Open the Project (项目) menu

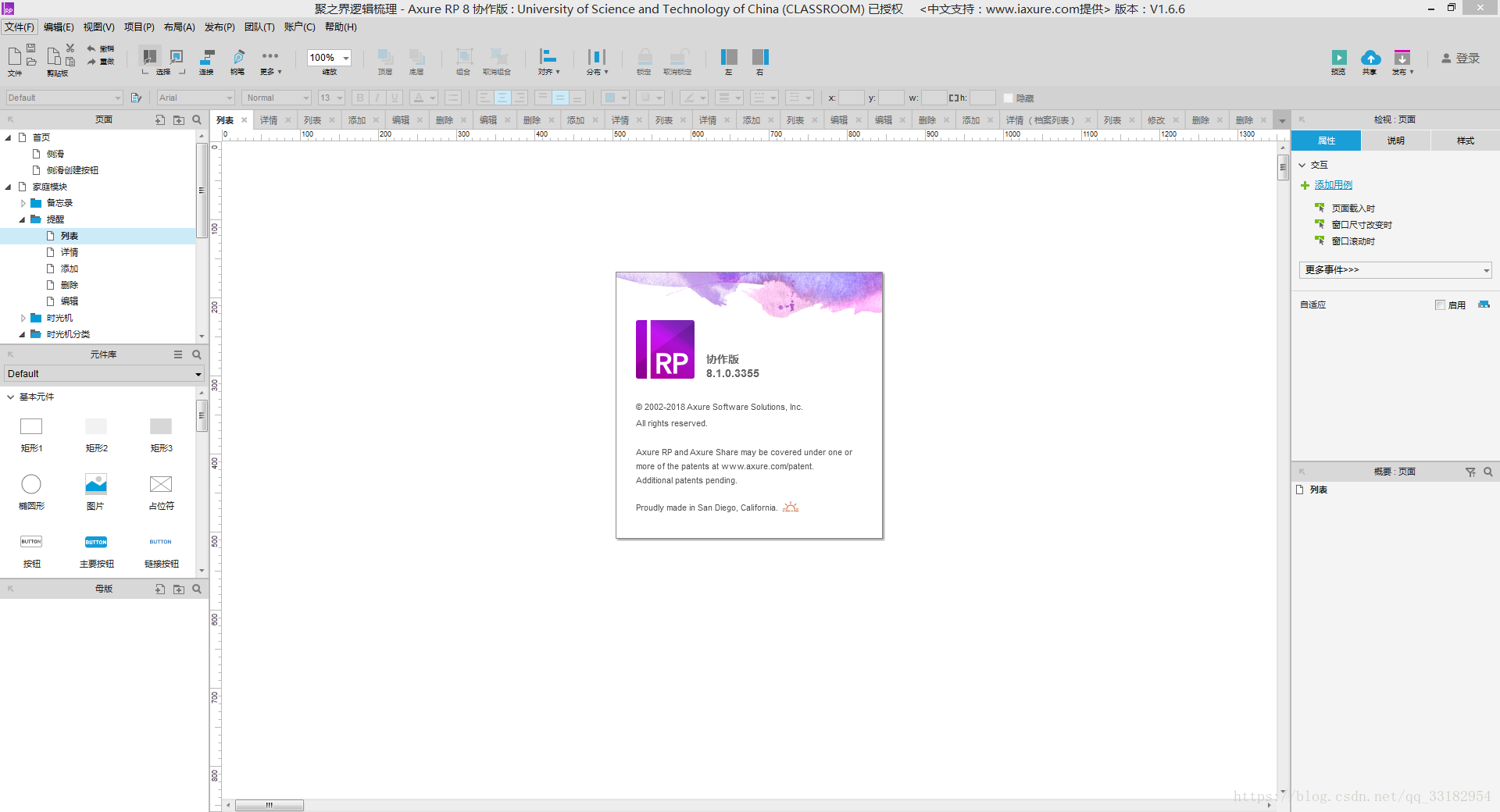[139, 27]
